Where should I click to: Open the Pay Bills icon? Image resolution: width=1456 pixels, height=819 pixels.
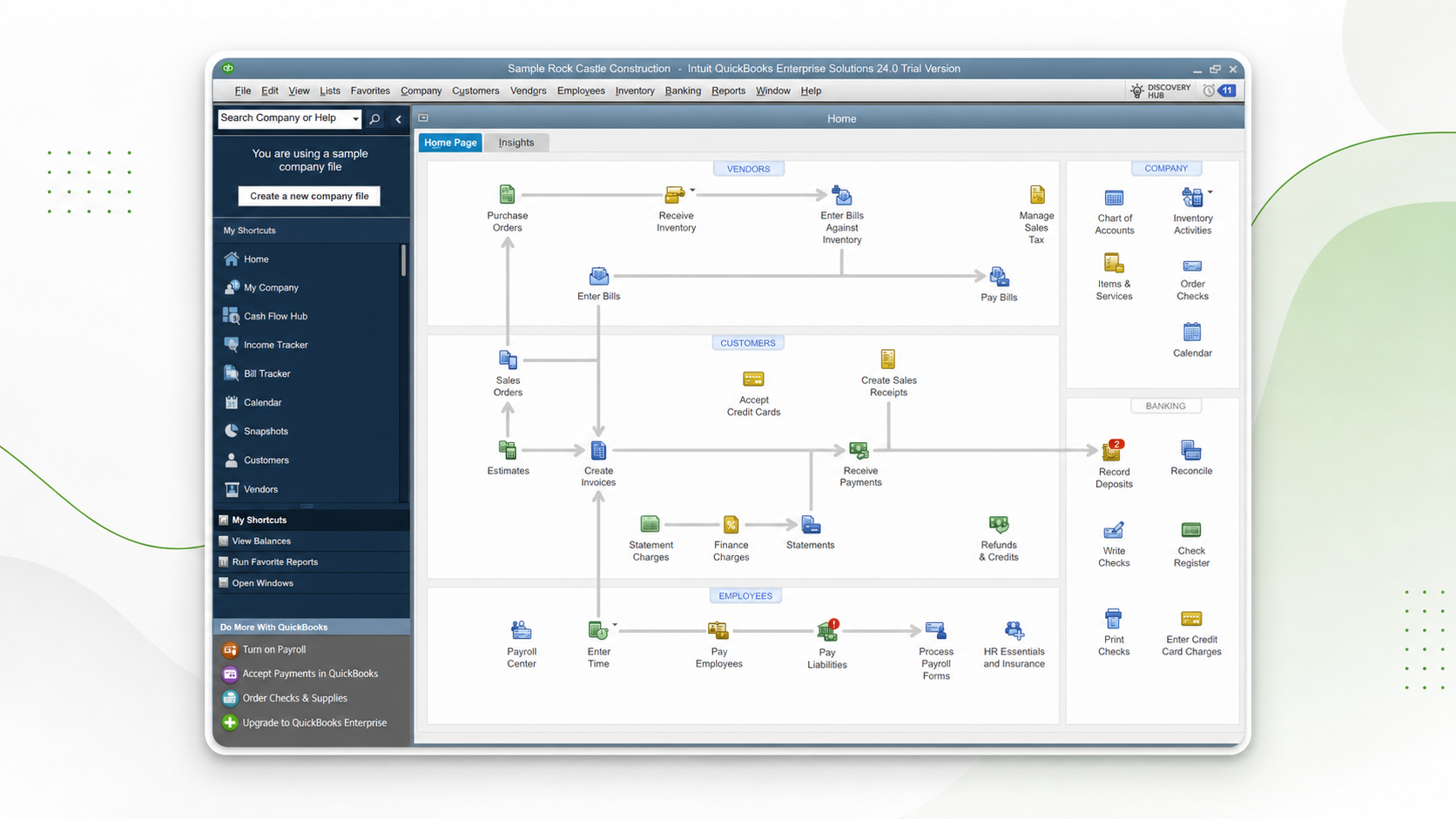click(999, 277)
